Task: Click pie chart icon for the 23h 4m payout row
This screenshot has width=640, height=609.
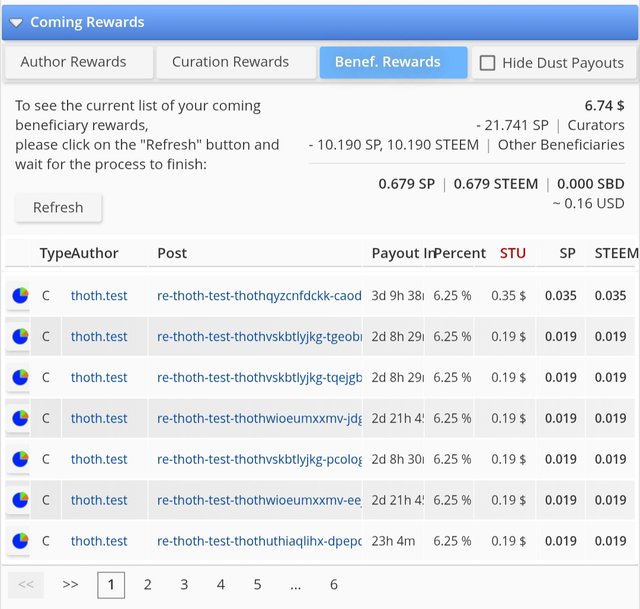Action: (19, 541)
